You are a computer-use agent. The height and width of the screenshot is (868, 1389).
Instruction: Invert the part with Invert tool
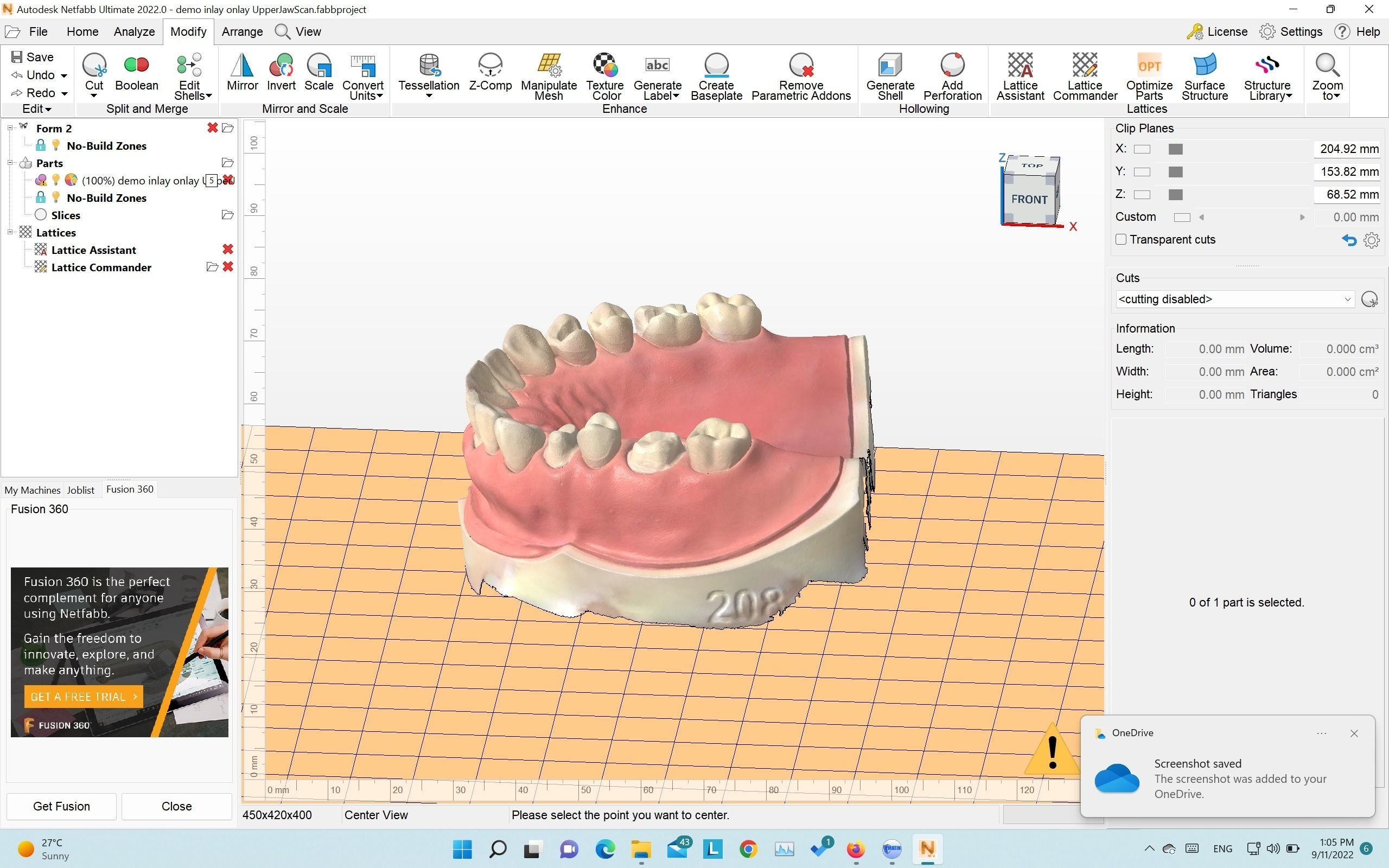[x=281, y=72]
